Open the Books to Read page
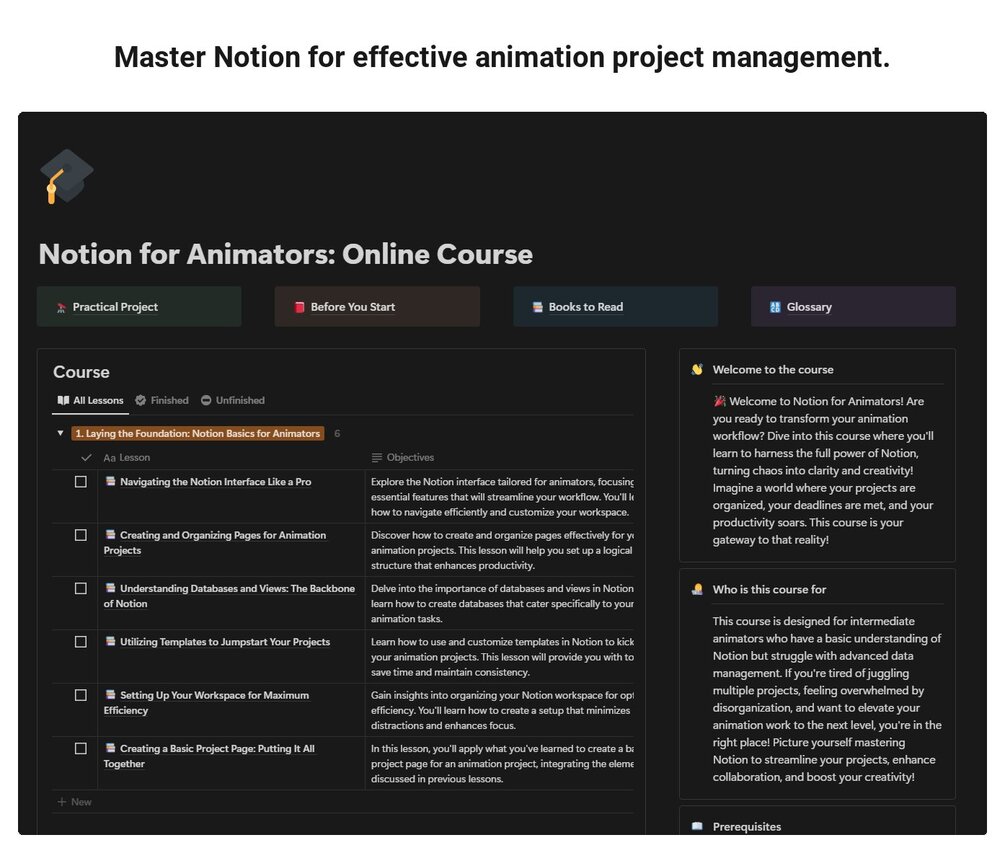This screenshot has width=1005, height=853. (615, 307)
